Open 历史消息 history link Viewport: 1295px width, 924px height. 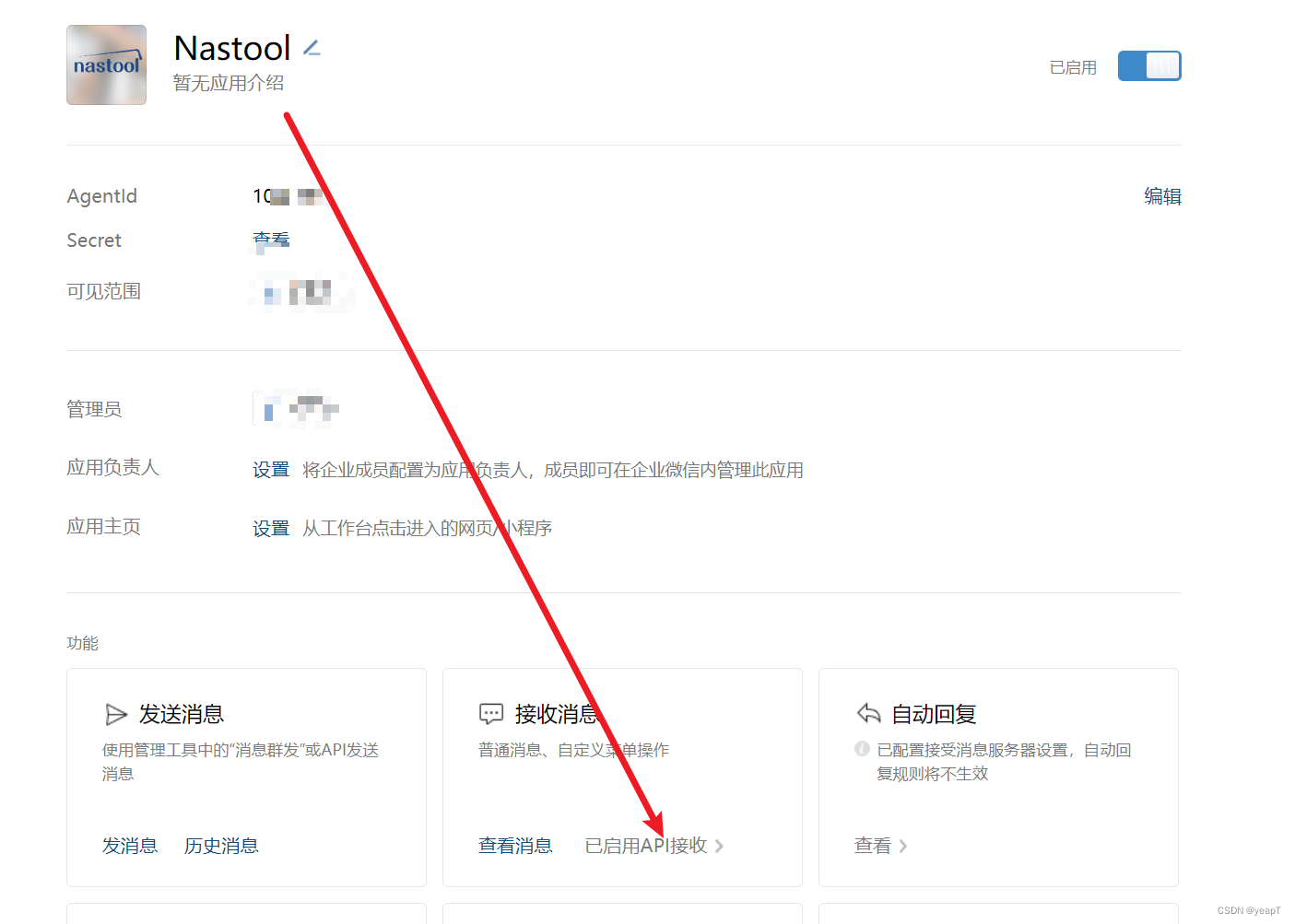[x=221, y=846]
